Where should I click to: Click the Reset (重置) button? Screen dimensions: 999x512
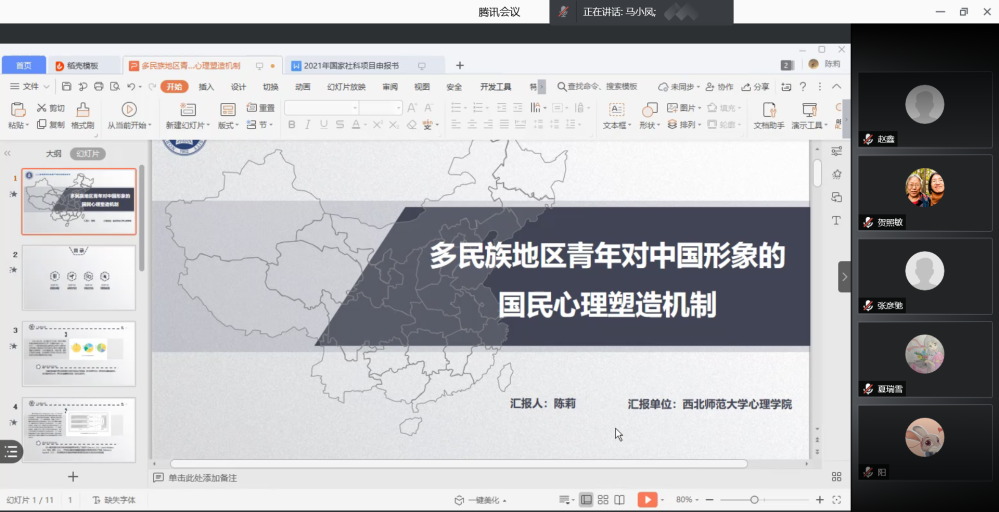(x=262, y=108)
